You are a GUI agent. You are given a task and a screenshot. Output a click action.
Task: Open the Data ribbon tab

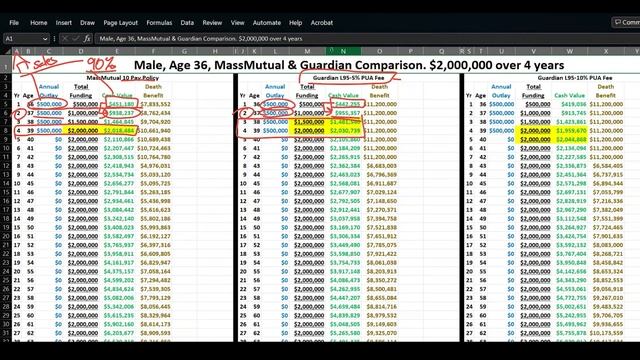click(187, 23)
